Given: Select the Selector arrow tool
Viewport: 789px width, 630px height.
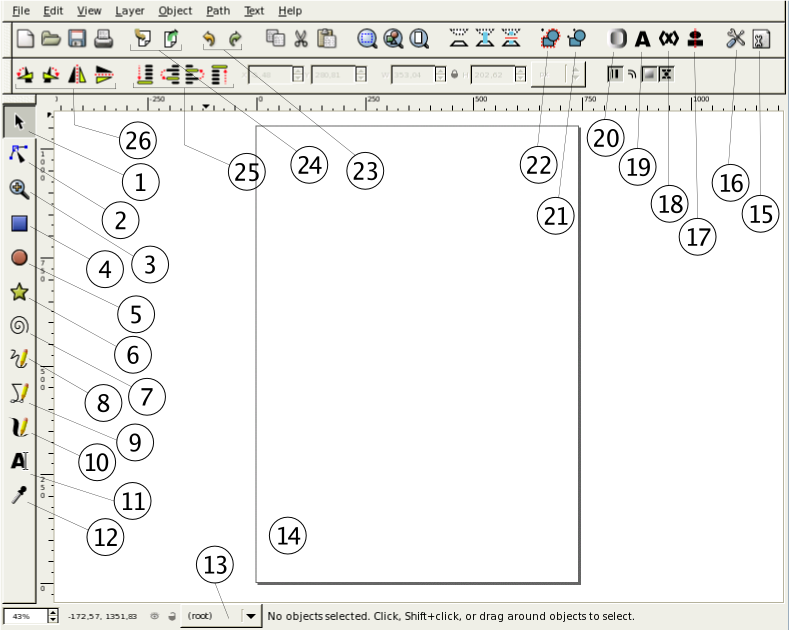Looking at the screenshot, I should (x=18, y=122).
